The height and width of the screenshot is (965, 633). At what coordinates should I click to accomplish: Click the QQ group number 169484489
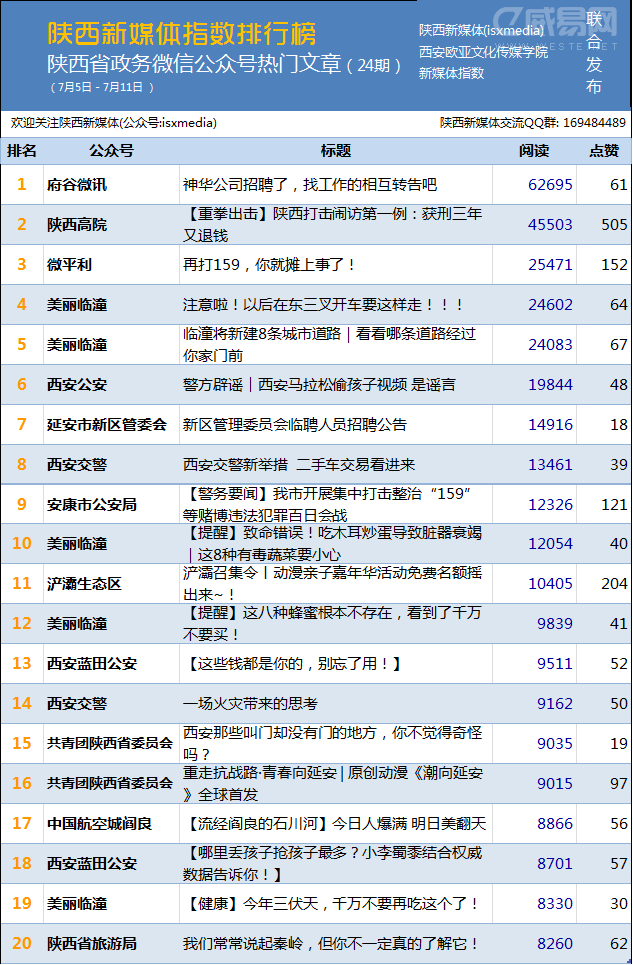595,123
